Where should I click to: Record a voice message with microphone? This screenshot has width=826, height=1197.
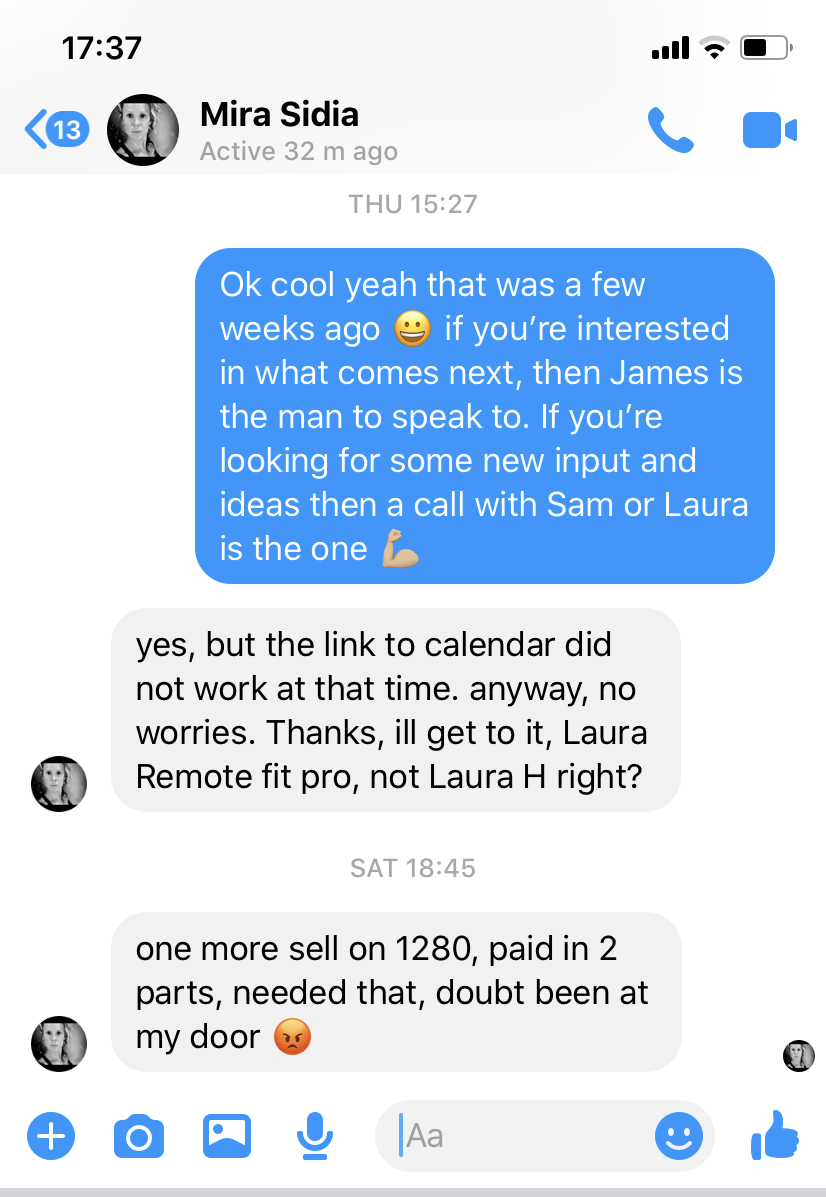(x=314, y=1135)
